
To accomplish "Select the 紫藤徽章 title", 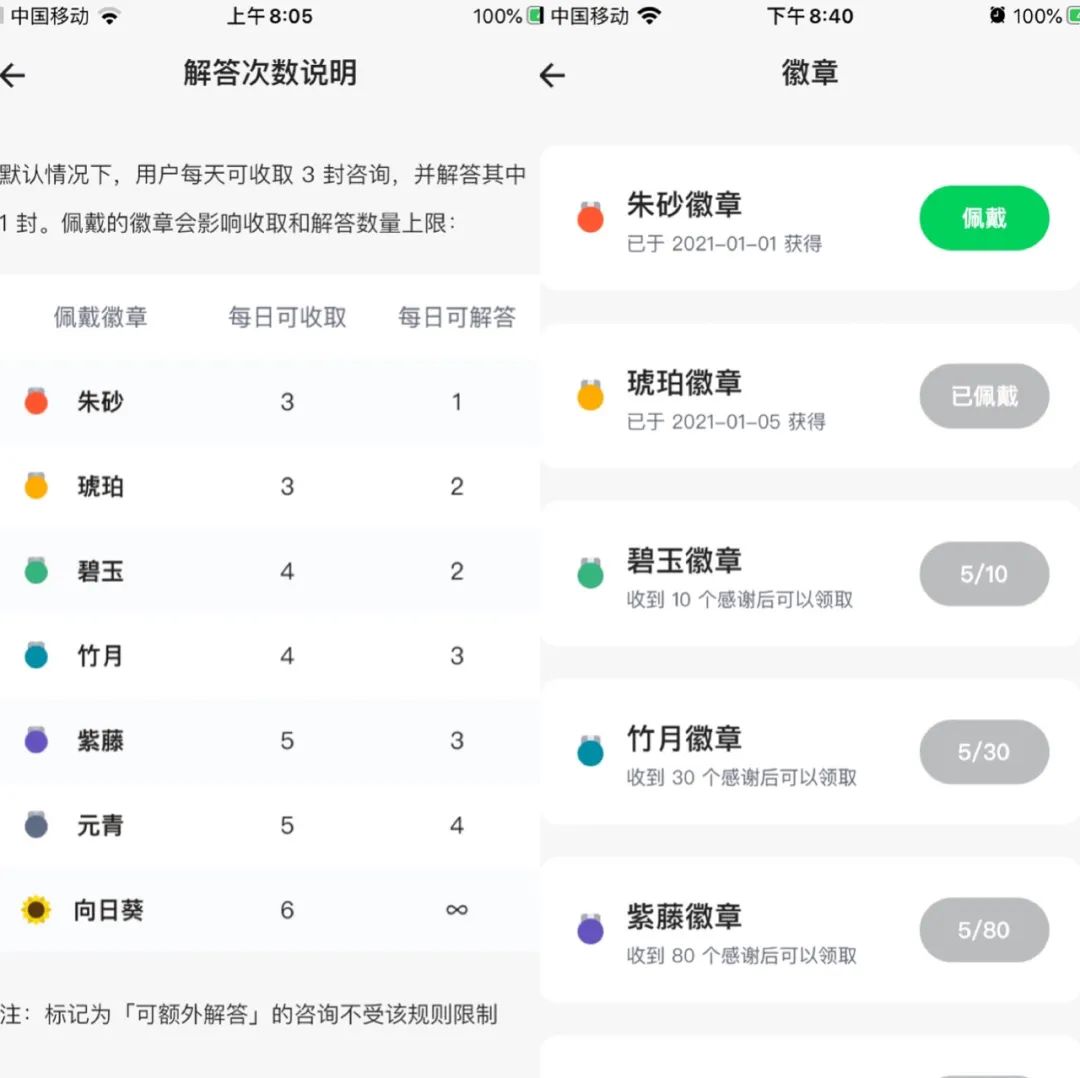I will click(x=684, y=916).
